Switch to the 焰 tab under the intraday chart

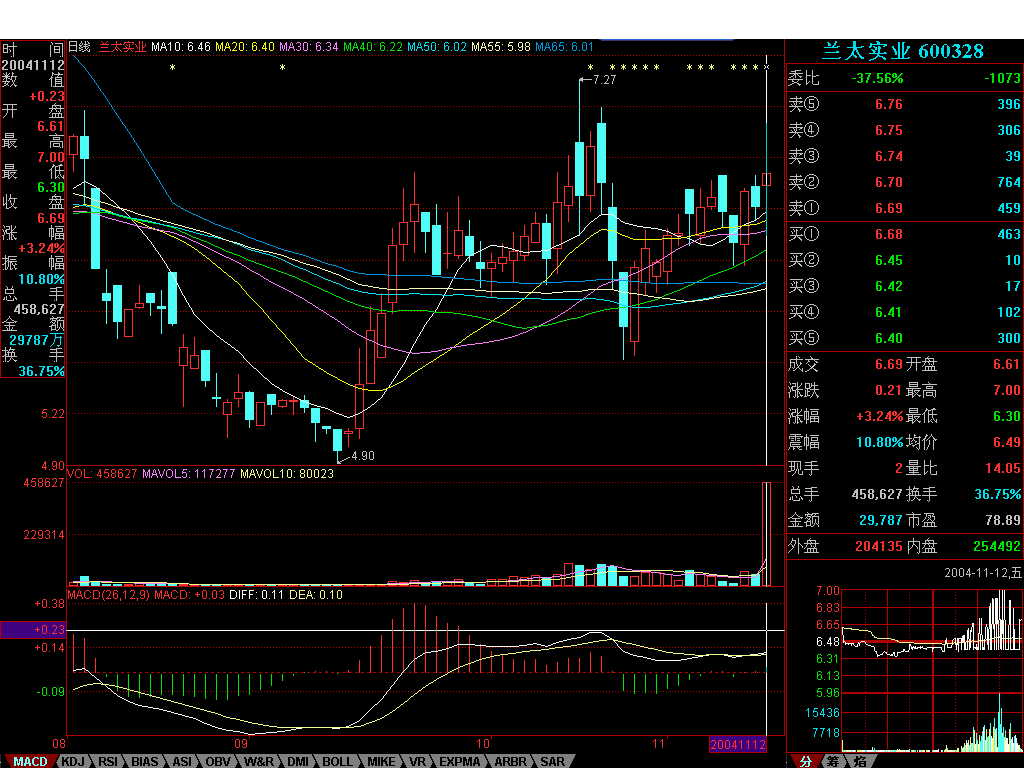pyautogui.click(x=860, y=761)
